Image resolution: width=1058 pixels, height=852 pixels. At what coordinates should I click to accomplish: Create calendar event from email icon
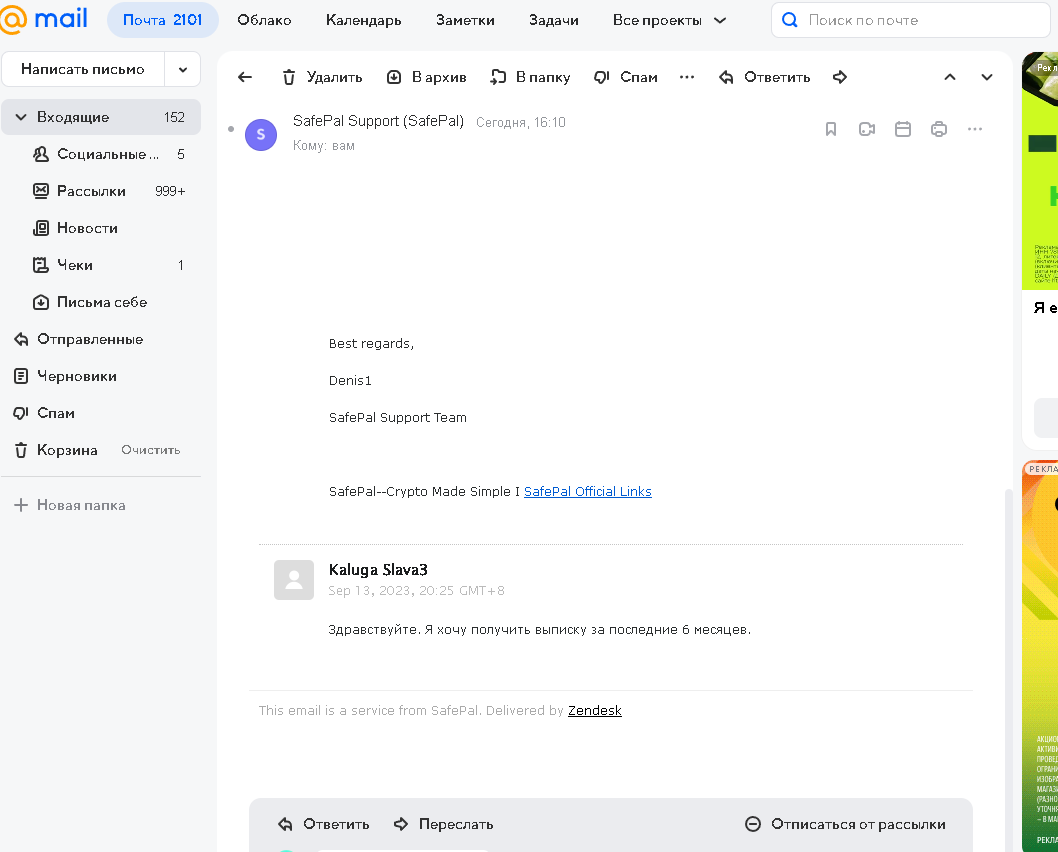pyautogui.click(x=903, y=129)
